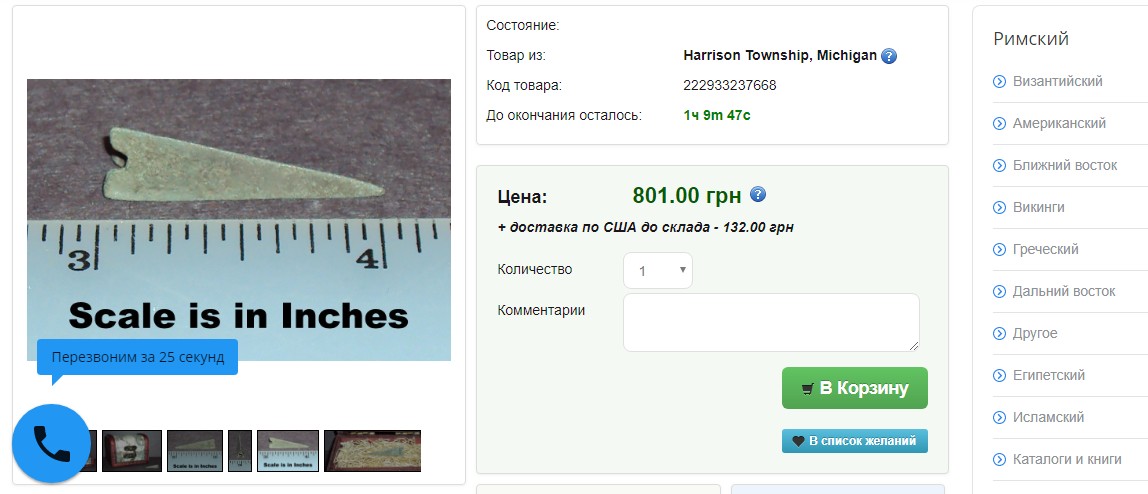The width and height of the screenshot is (1148, 494).
Task: Click the arrow icon next to Египетский
Action: [x=999, y=375]
